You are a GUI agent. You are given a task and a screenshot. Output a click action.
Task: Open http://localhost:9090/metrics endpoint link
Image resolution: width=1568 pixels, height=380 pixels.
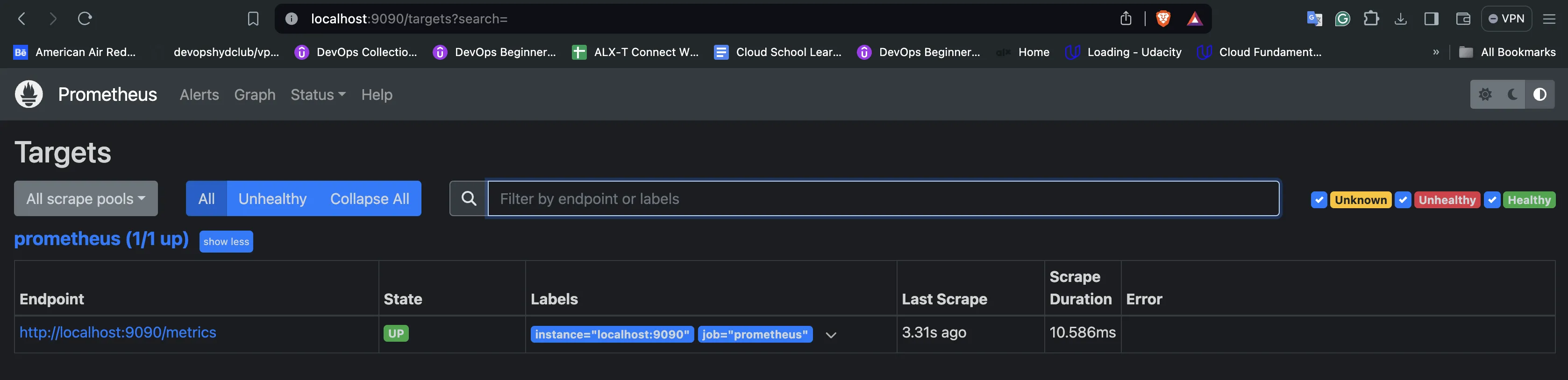(117, 332)
